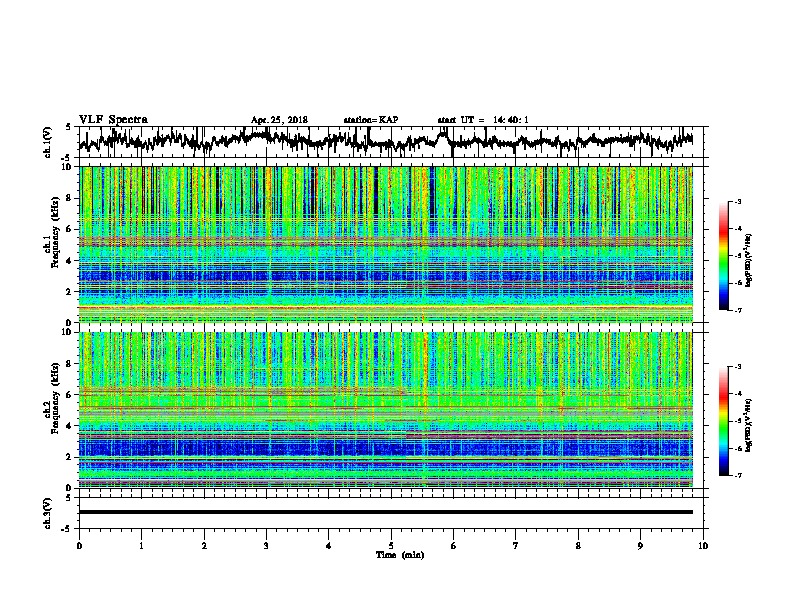Click the time axis tick label 6

(454, 546)
